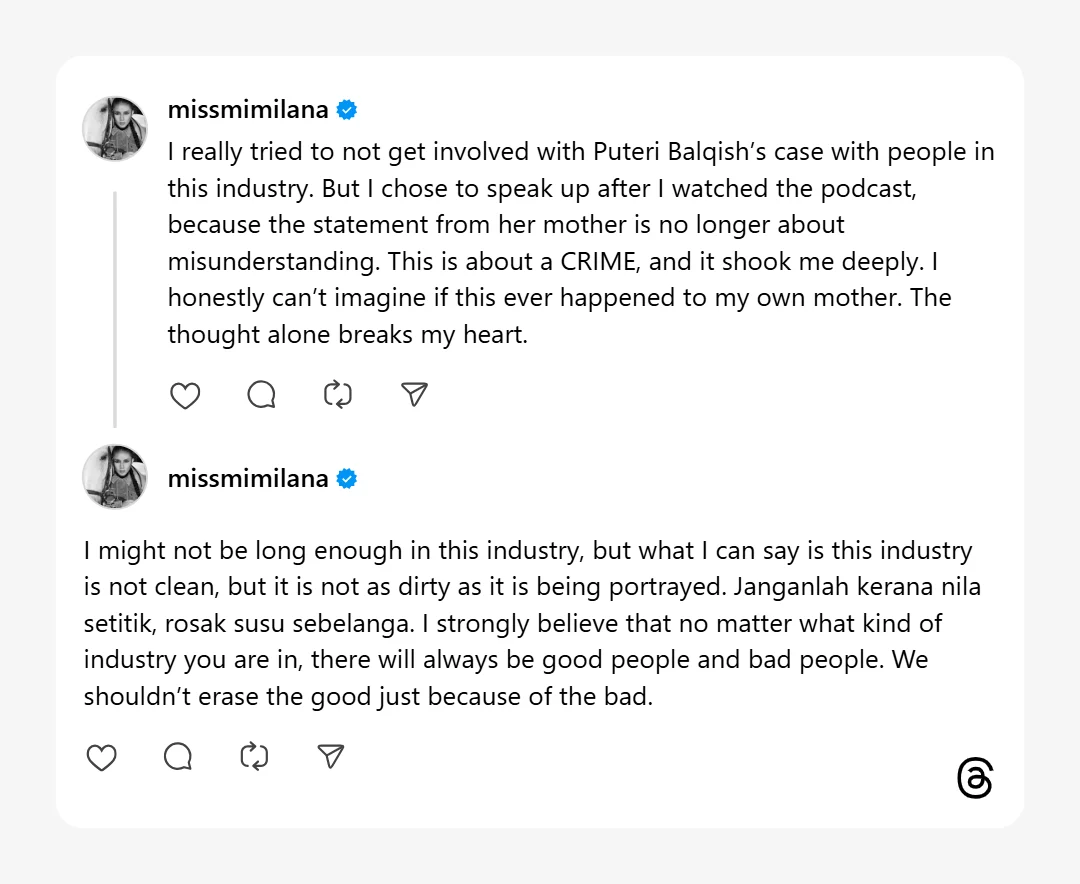Viewport: 1080px width, 884px height.
Task: Like the first missmimilana post
Action: (185, 396)
